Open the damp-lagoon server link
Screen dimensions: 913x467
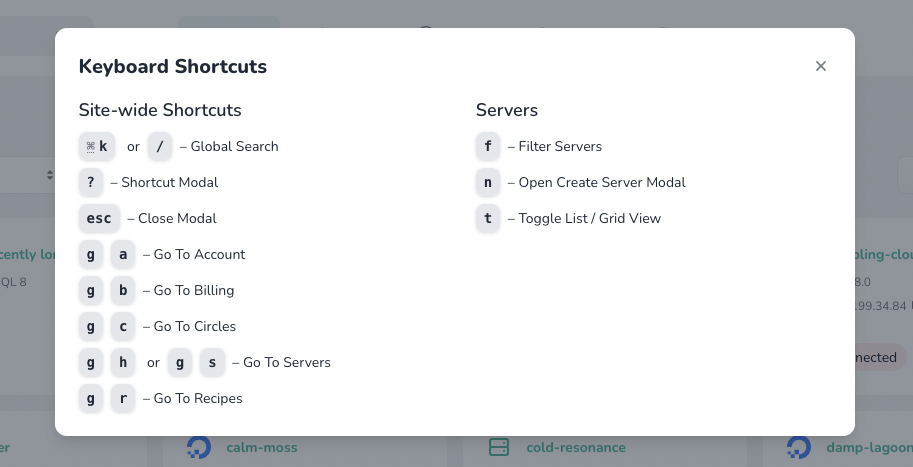(869, 447)
